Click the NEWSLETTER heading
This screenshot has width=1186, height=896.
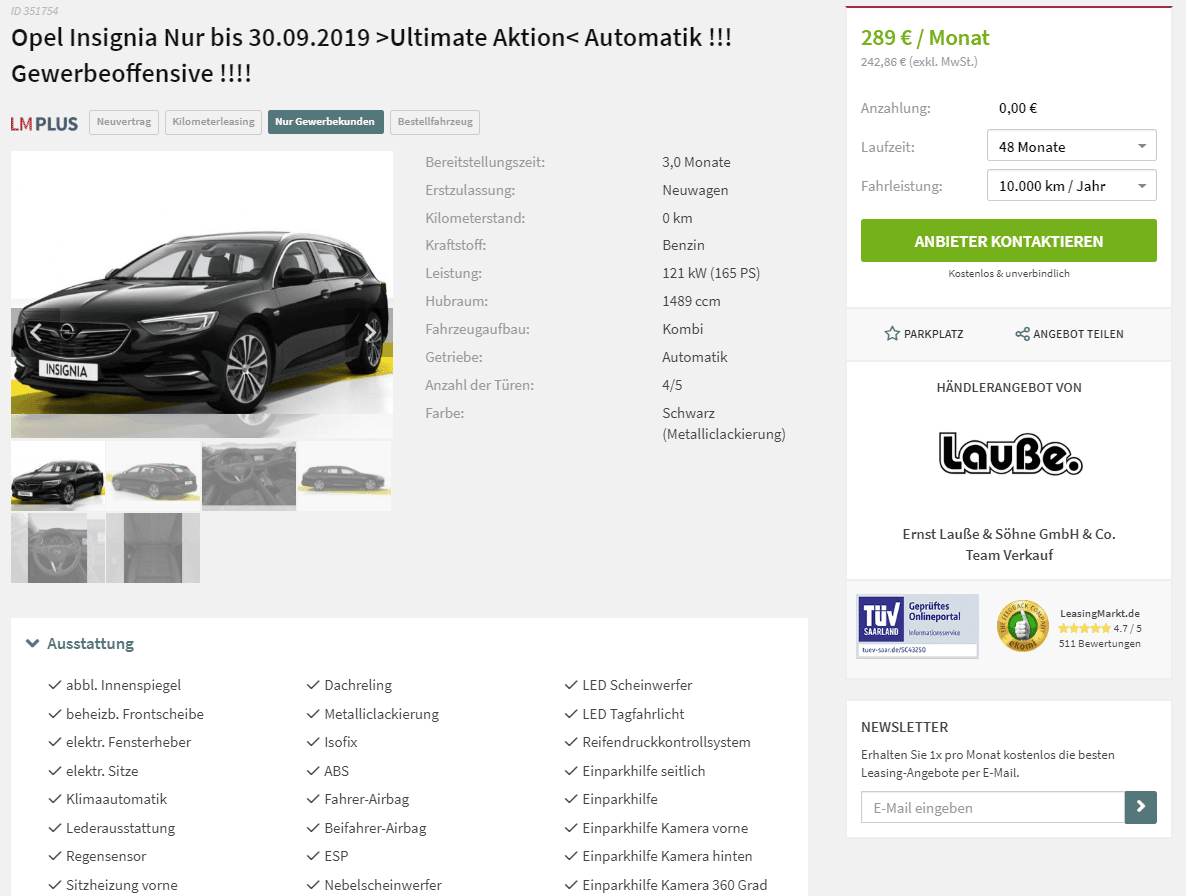coord(904,727)
